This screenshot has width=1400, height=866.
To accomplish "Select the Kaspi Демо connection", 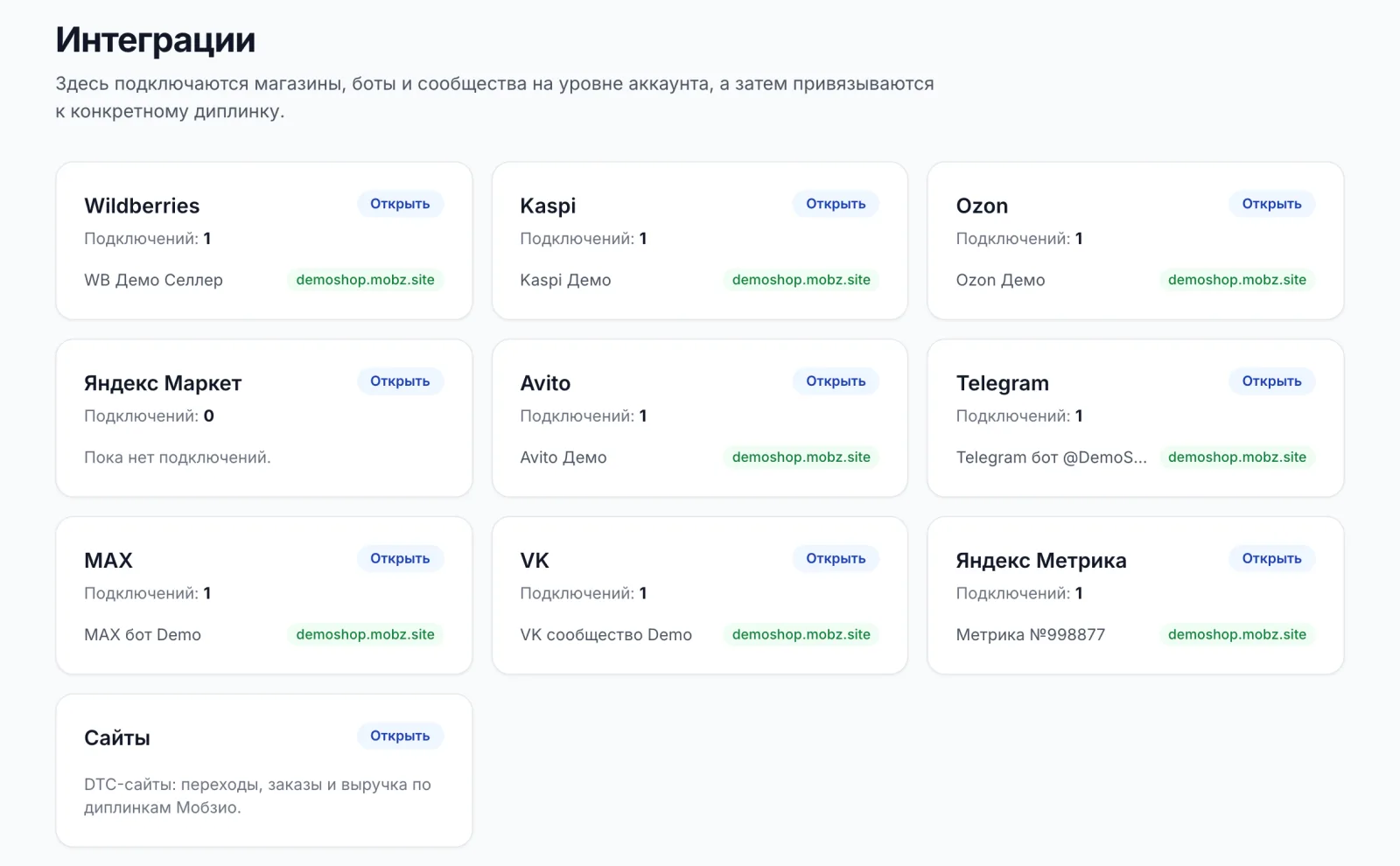I will click(565, 281).
